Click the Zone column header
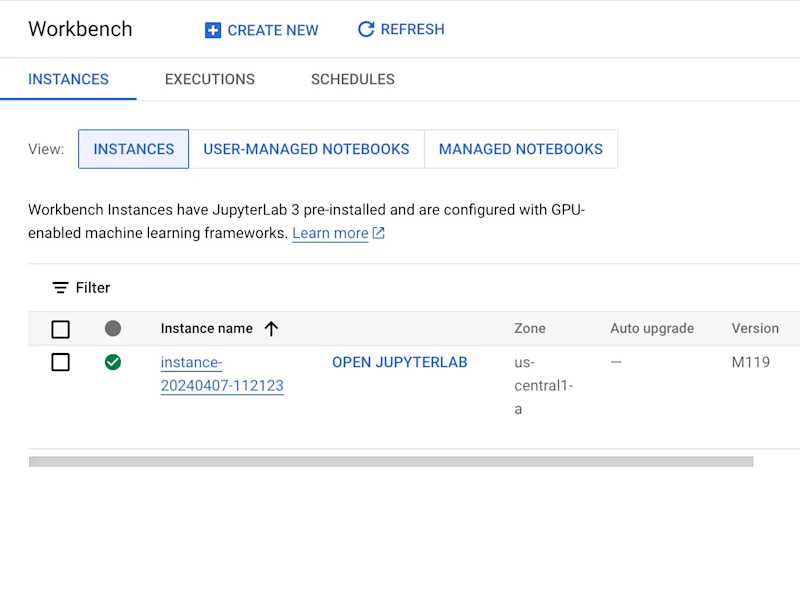The height and width of the screenshot is (595, 800). coord(530,328)
